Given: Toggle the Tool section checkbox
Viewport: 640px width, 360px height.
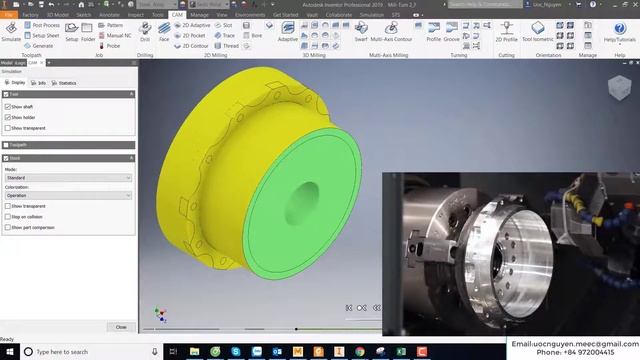Looking at the screenshot, I should pos(6,94).
